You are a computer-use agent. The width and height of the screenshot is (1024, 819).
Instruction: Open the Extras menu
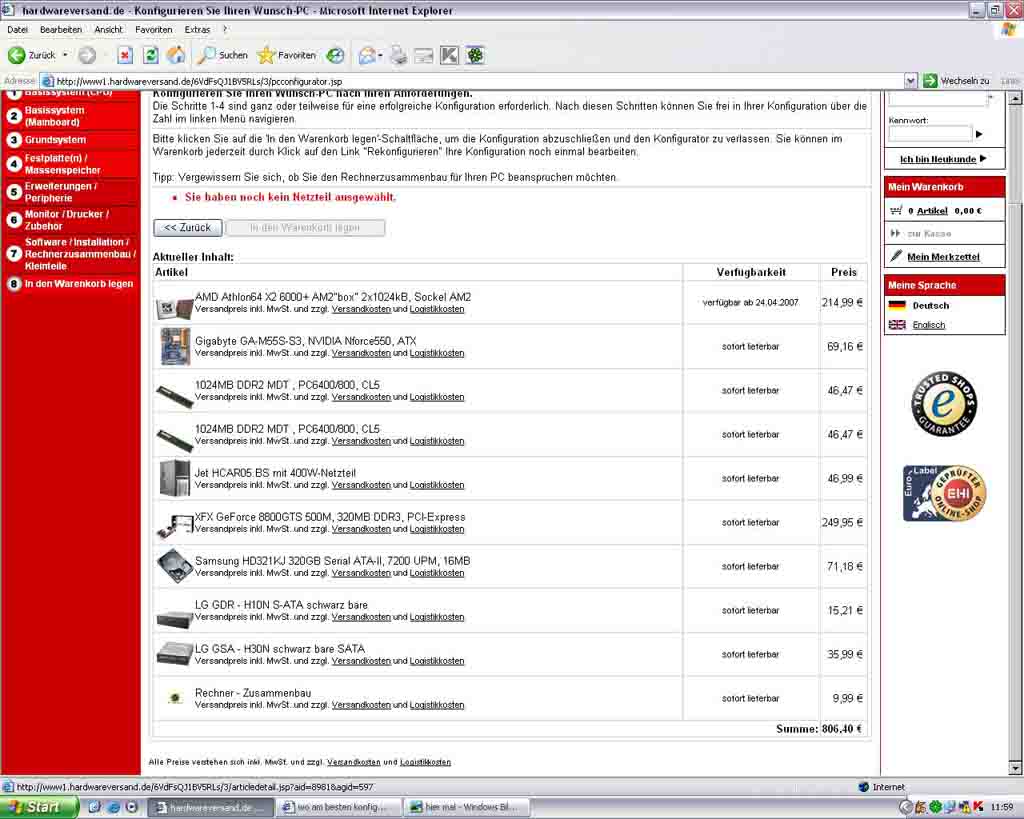point(197,29)
